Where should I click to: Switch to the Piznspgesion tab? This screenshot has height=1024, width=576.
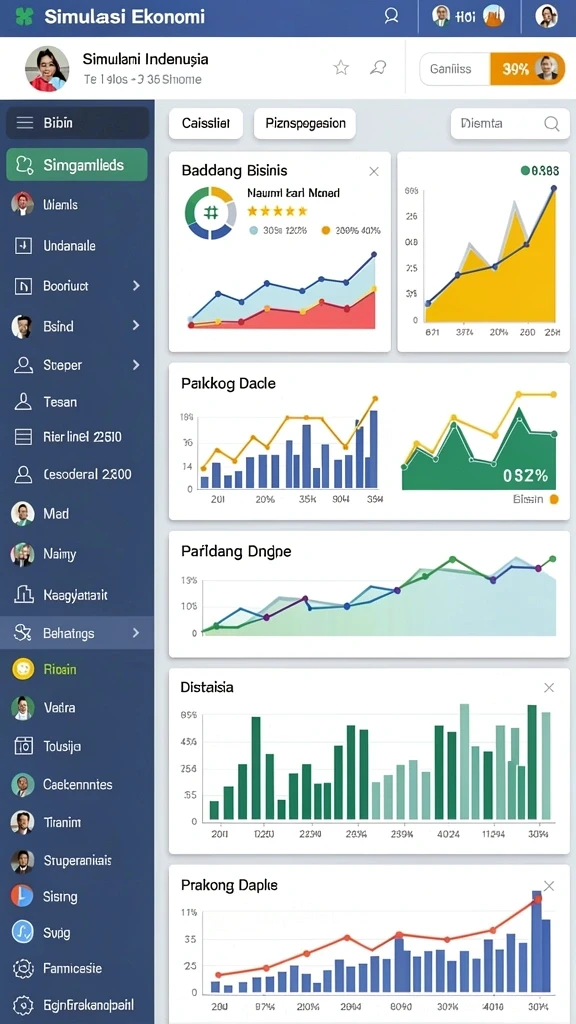[x=305, y=123]
